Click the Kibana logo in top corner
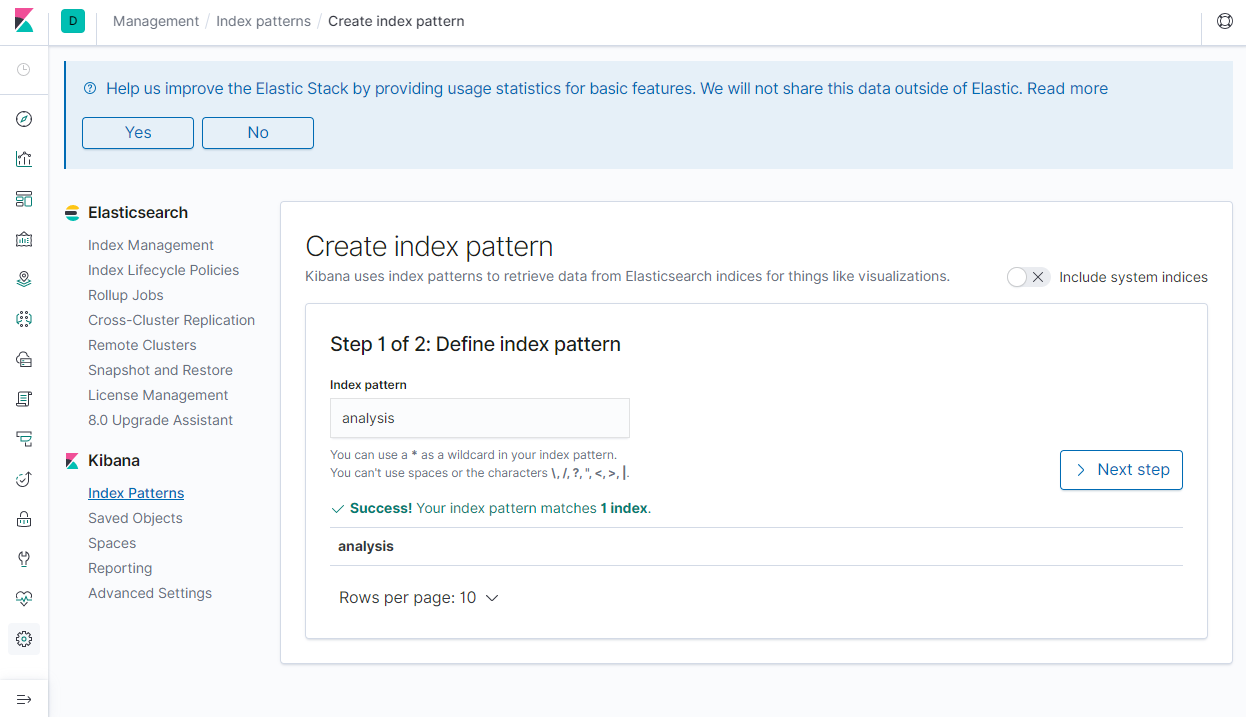This screenshot has width=1246, height=717. [24, 21]
